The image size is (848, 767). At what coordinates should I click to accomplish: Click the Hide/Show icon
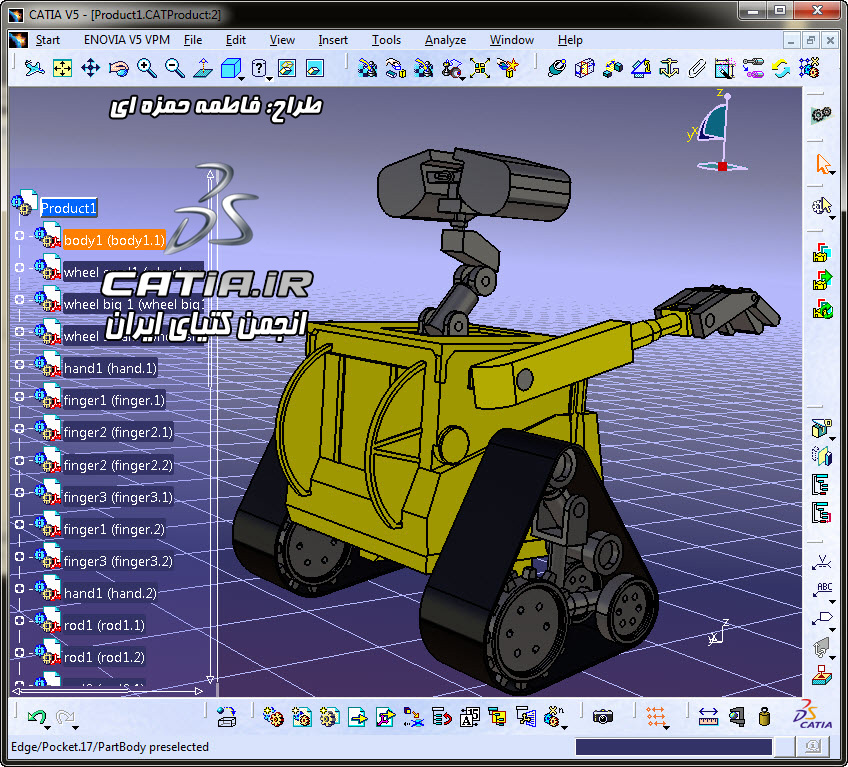coord(287,69)
